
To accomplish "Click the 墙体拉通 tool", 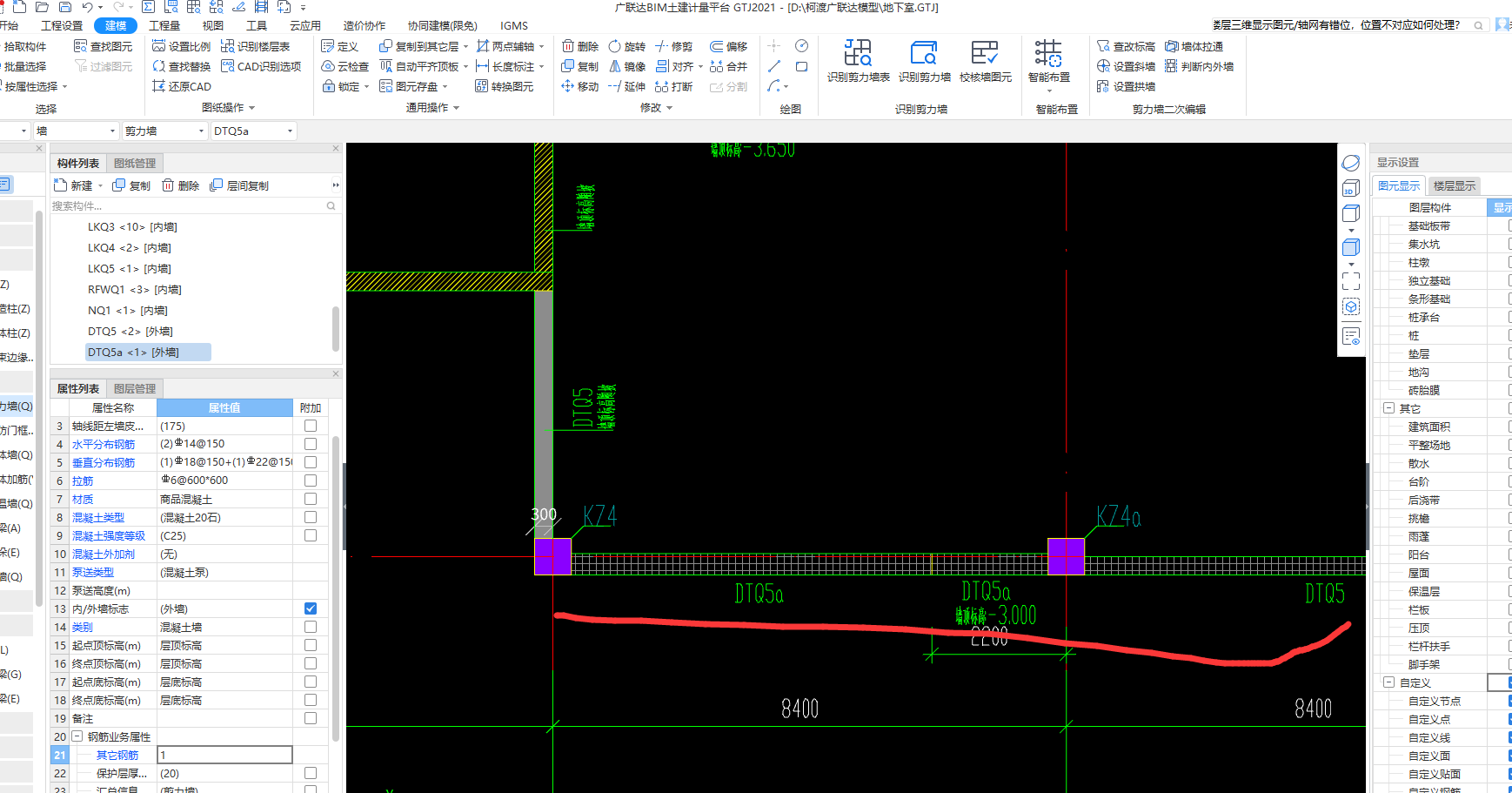I will (1194, 46).
